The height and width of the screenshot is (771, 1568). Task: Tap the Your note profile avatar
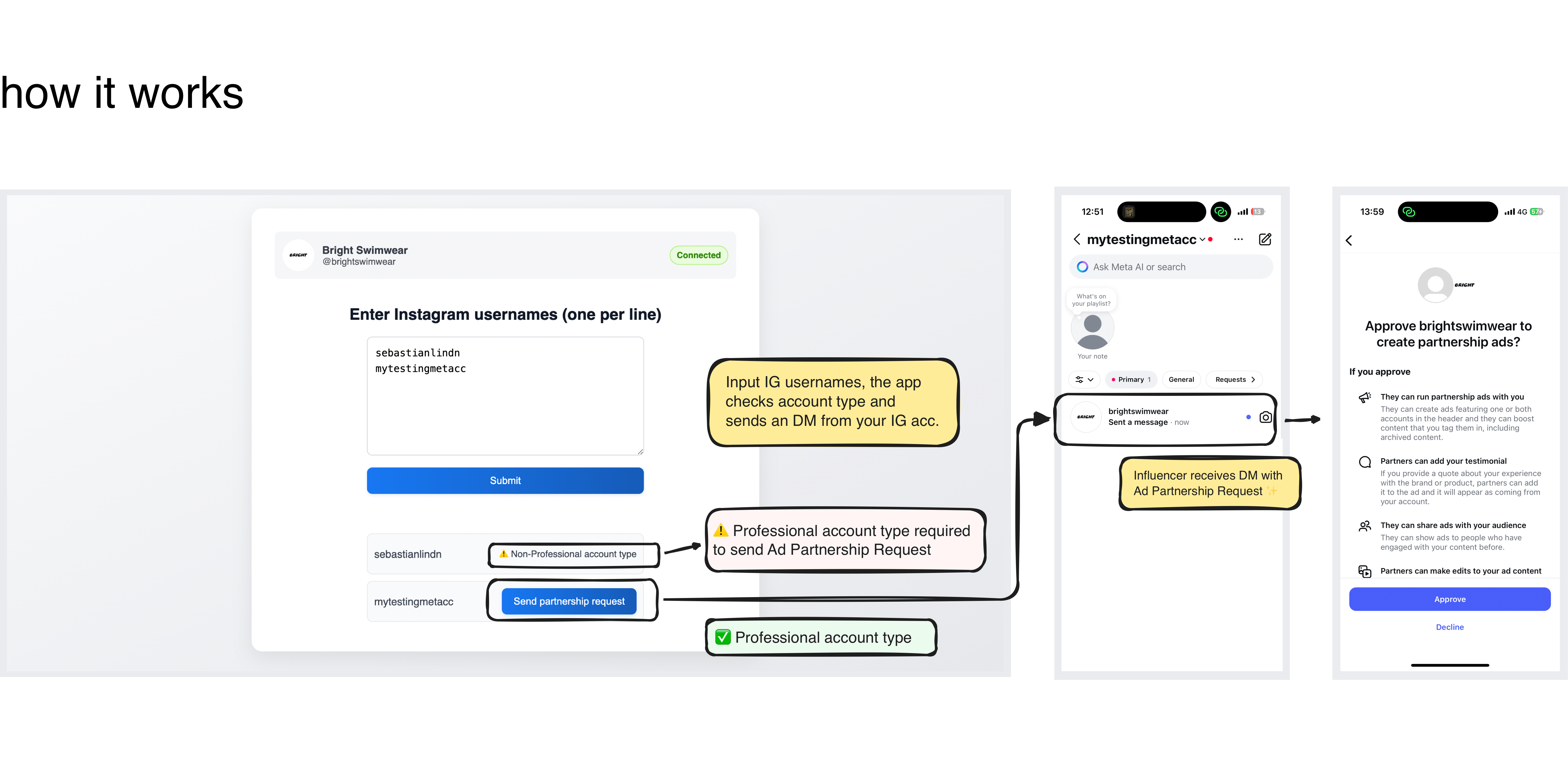coord(1092,329)
